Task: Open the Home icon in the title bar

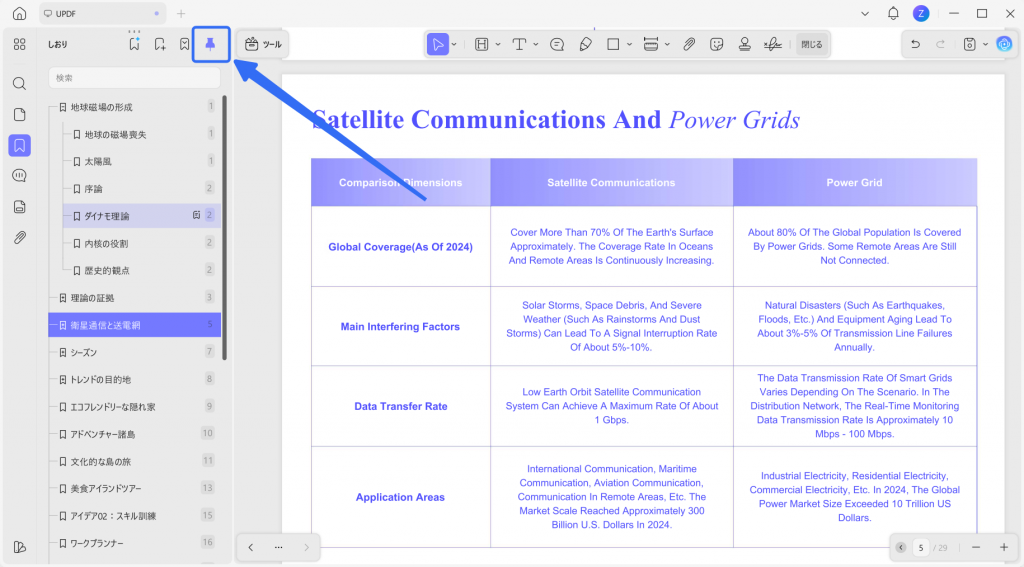Action: [20, 13]
